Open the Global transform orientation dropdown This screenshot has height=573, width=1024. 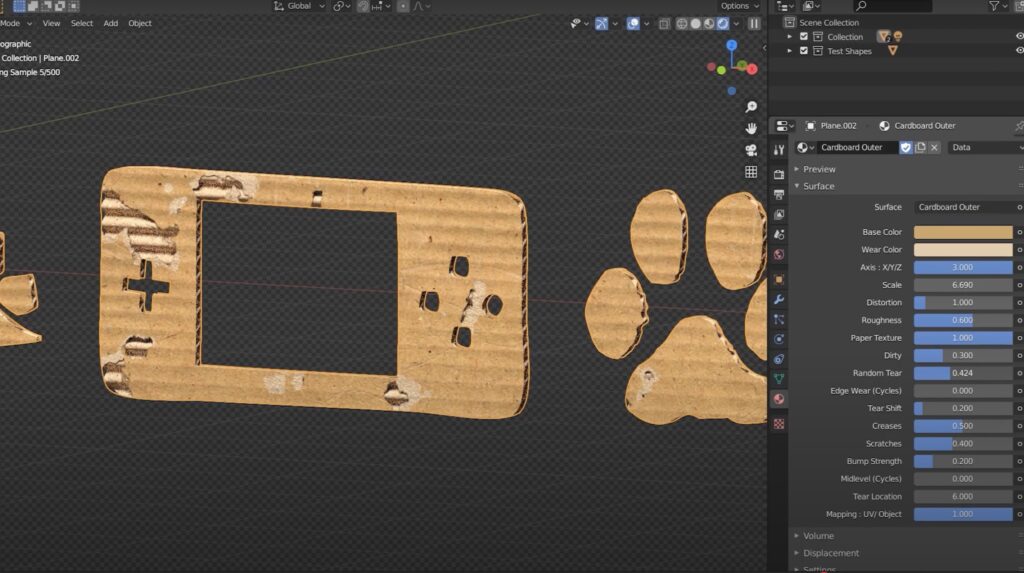click(x=299, y=6)
